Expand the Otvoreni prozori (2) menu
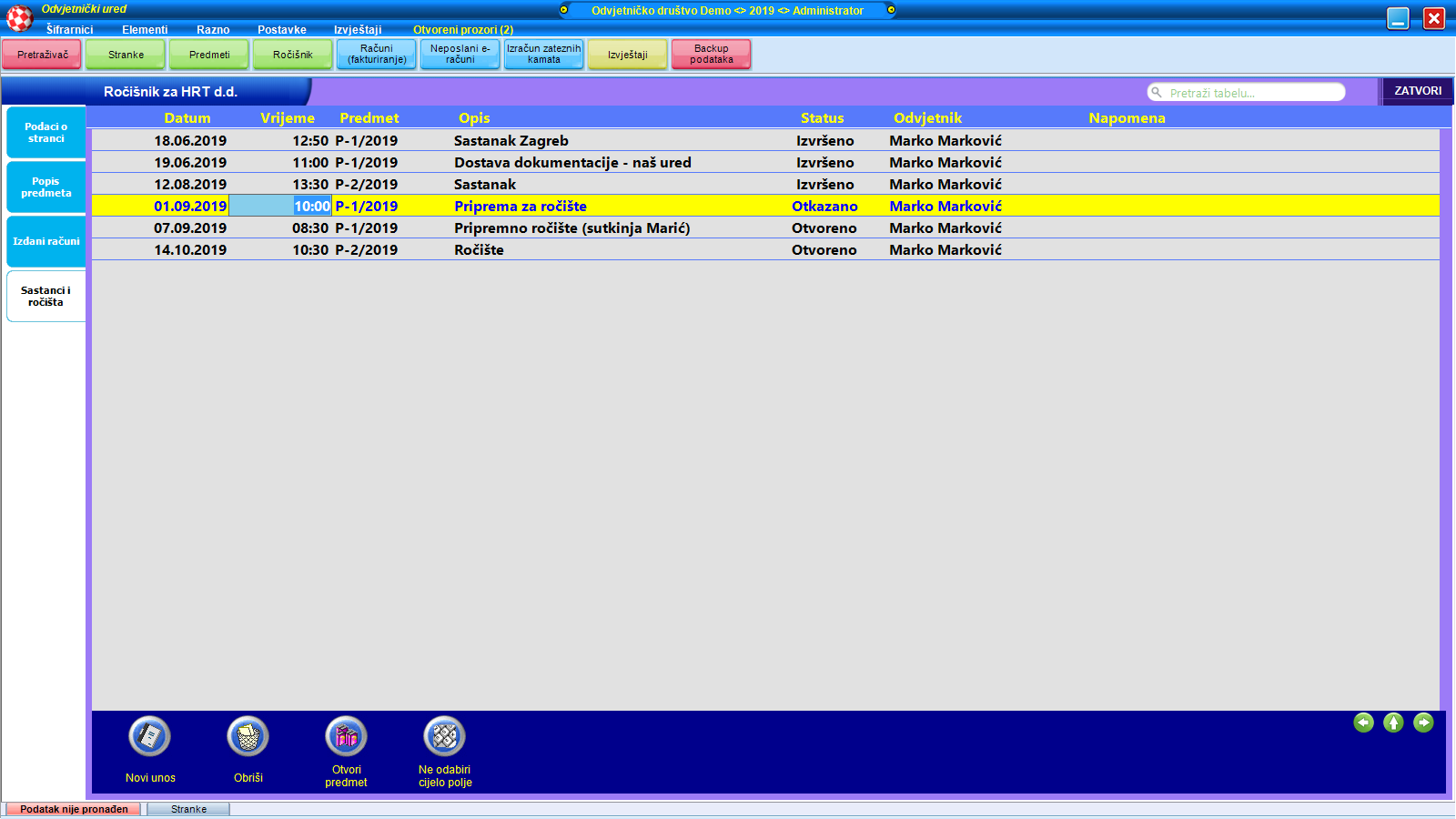 click(x=462, y=30)
